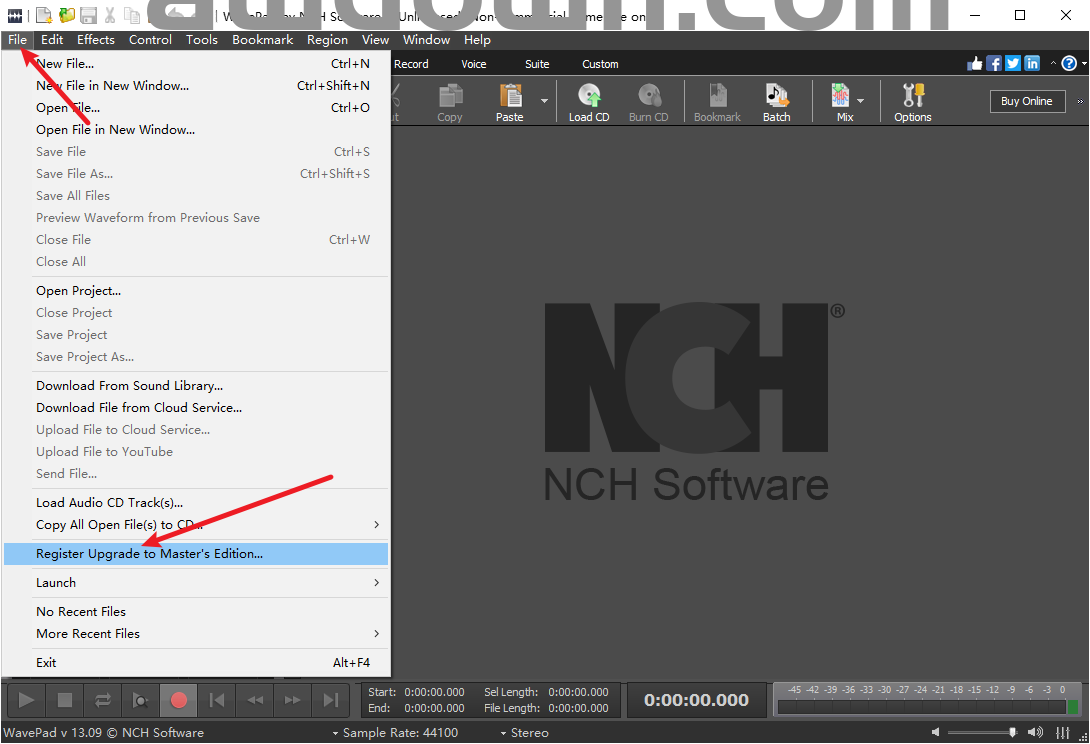Switch to the Voice tab
This screenshot has width=1090, height=744.
click(x=474, y=64)
